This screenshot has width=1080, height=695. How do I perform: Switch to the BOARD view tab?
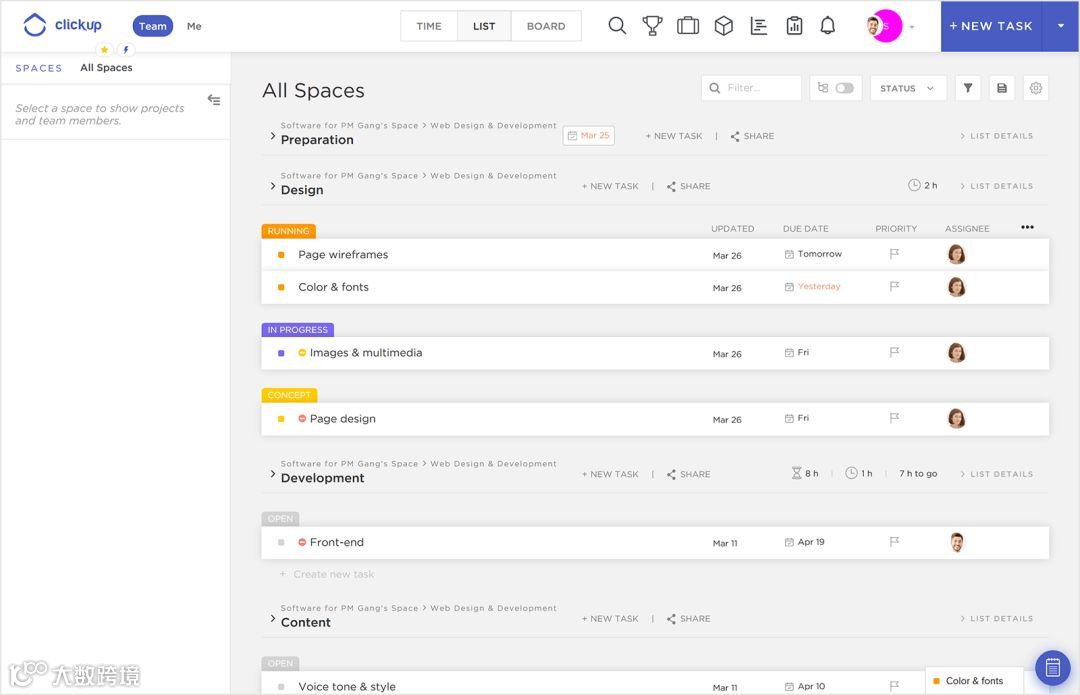pyautogui.click(x=546, y=26)
